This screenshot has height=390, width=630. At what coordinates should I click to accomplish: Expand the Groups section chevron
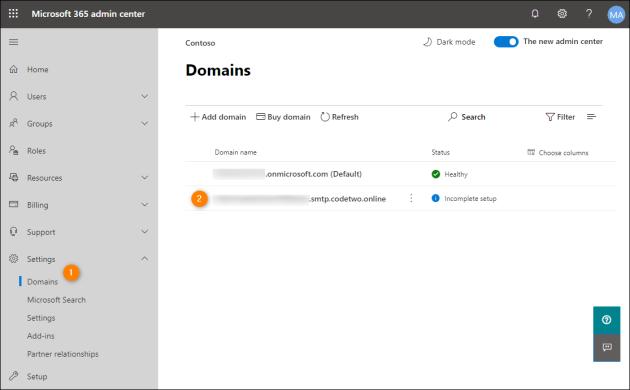pyautogui.click(x=145, y=123)
